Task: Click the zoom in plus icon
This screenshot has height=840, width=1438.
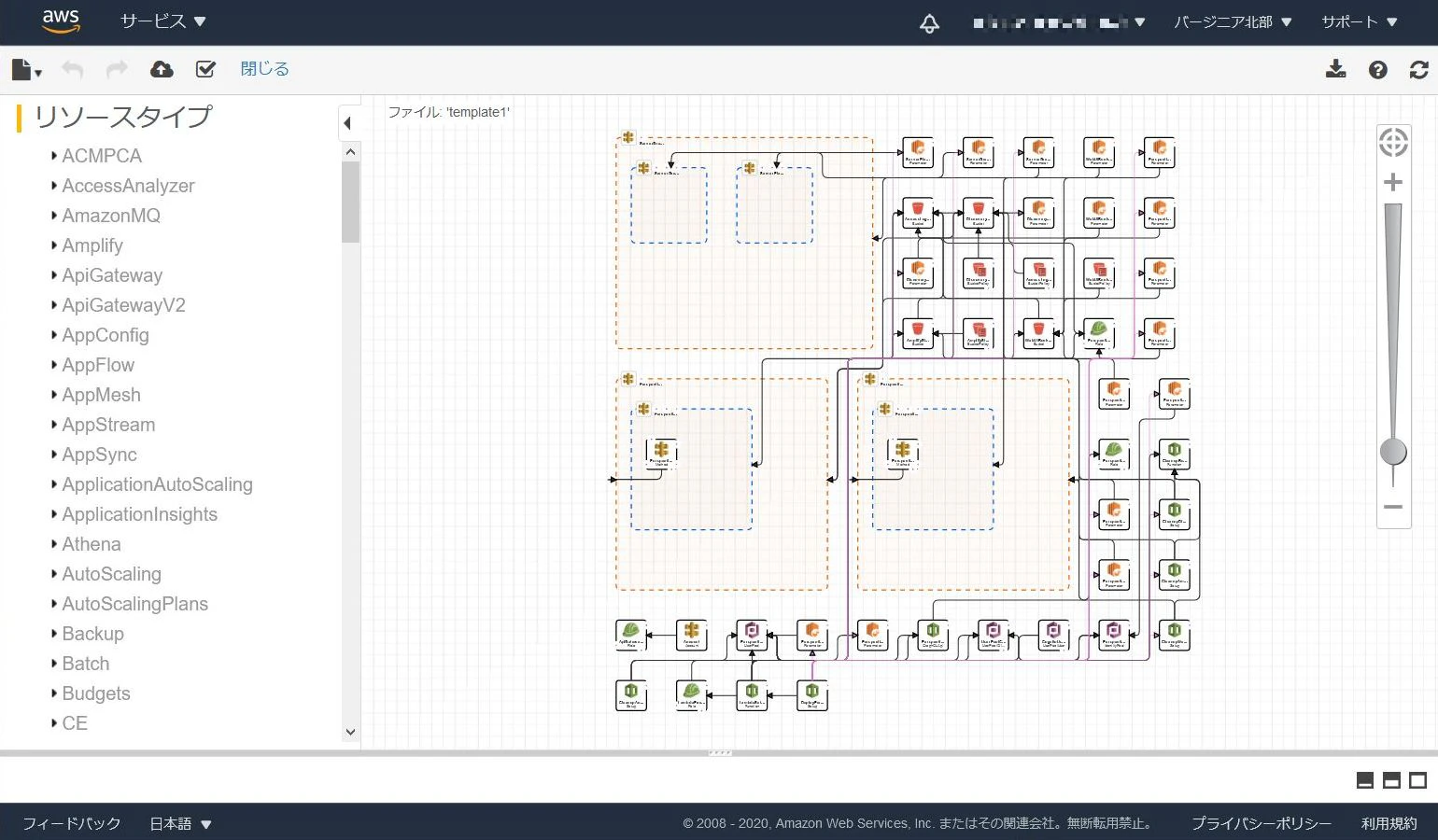Action: point(1393,182)
